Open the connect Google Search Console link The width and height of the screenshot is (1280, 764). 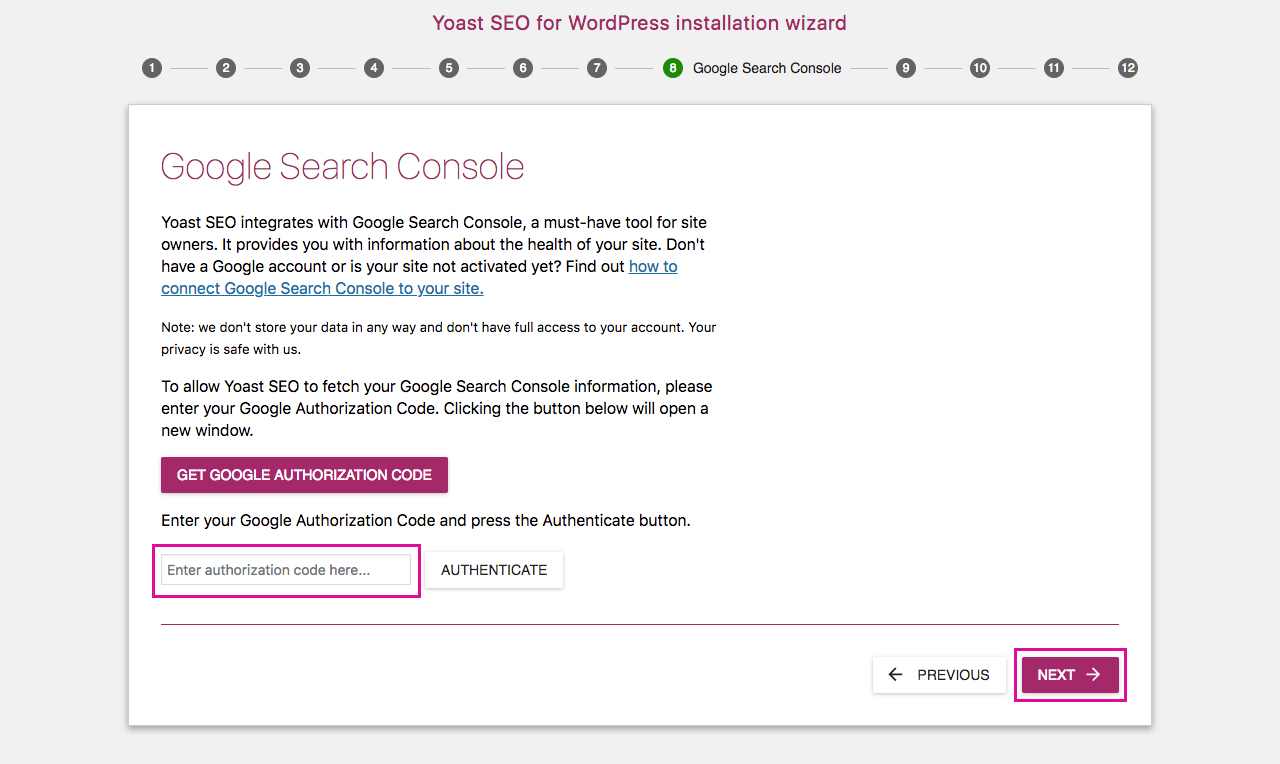coord(420,278)
